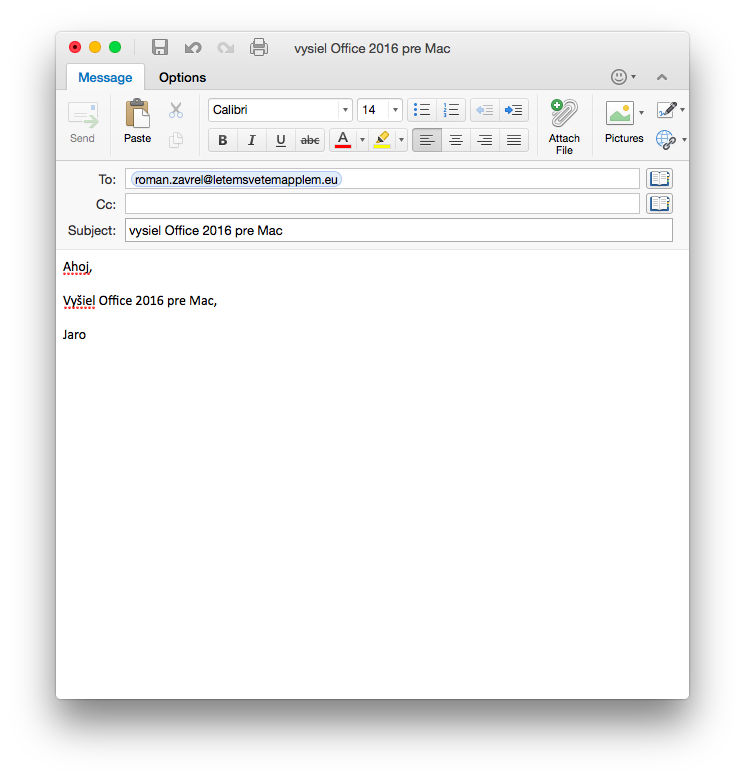Click the word Ahoj in message body

[x=76, y=267]
